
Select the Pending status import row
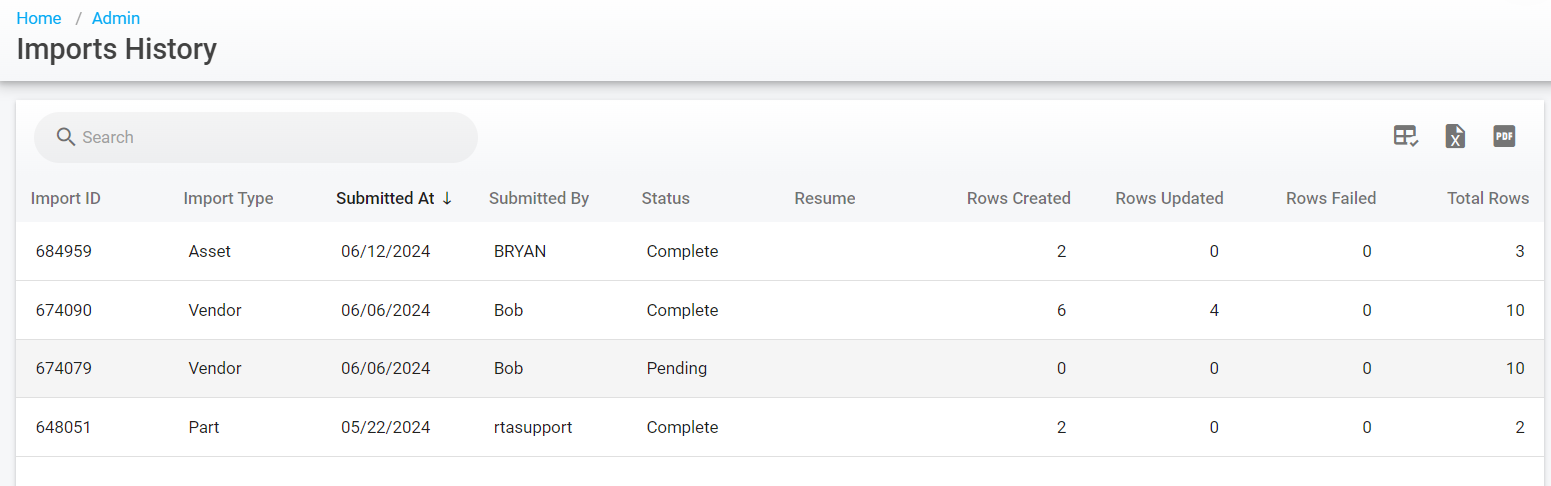(676, 368)
